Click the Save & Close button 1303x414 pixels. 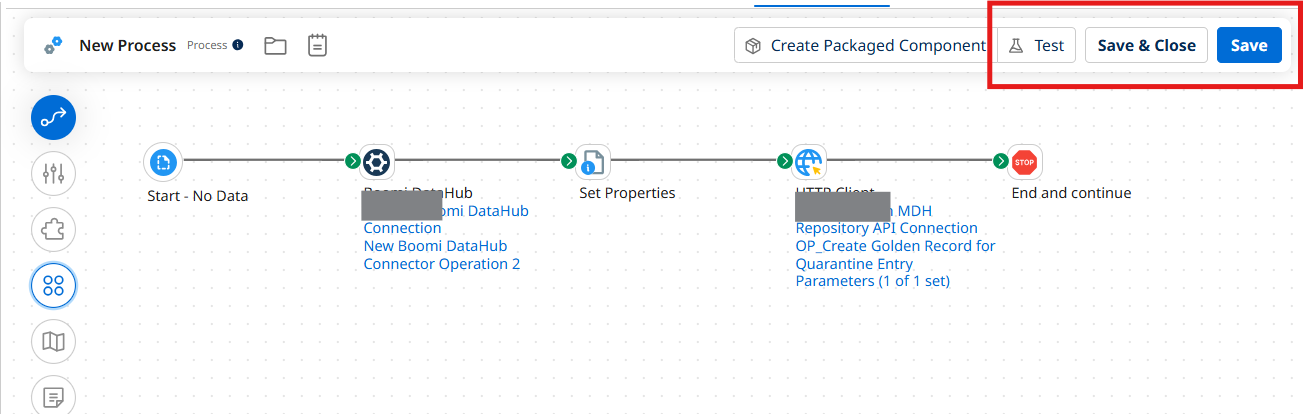1146,45
